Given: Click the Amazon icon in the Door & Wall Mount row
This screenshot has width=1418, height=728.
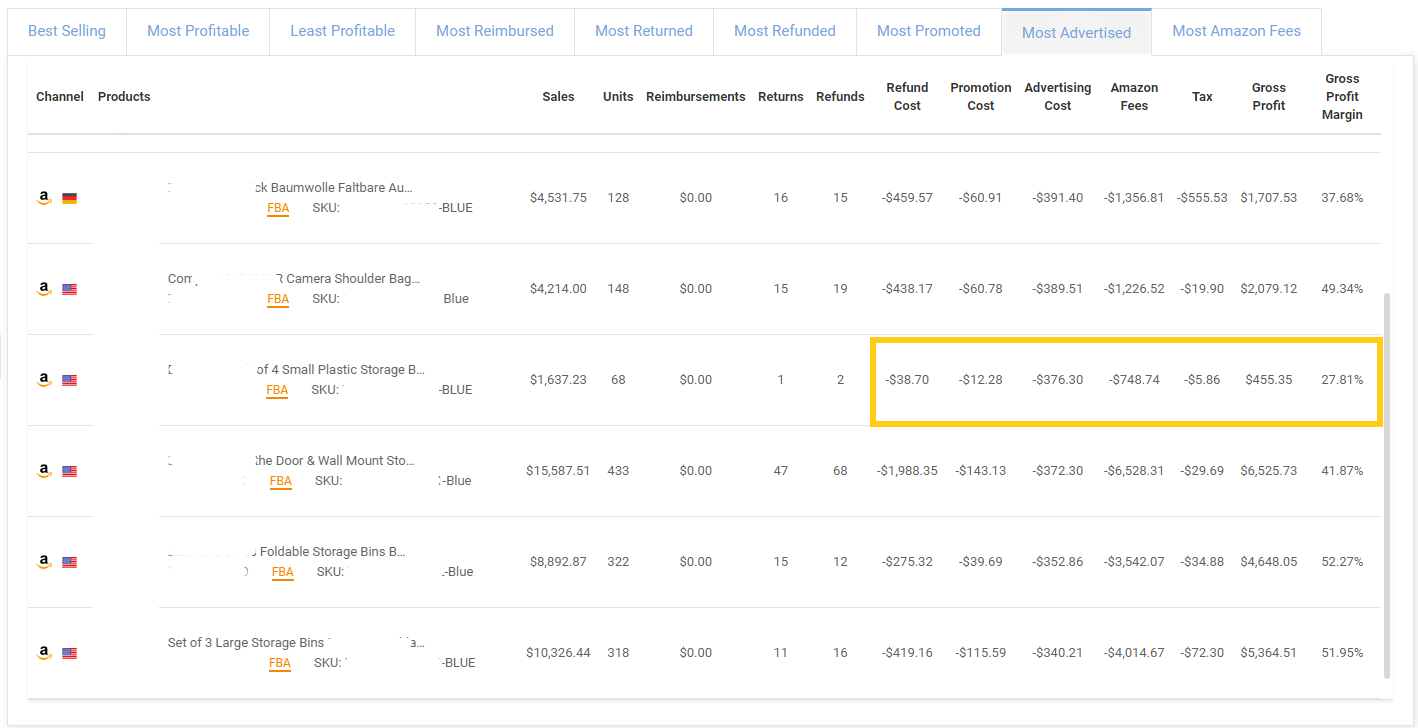Looking at the screenshot, I should tap(44, 471).
